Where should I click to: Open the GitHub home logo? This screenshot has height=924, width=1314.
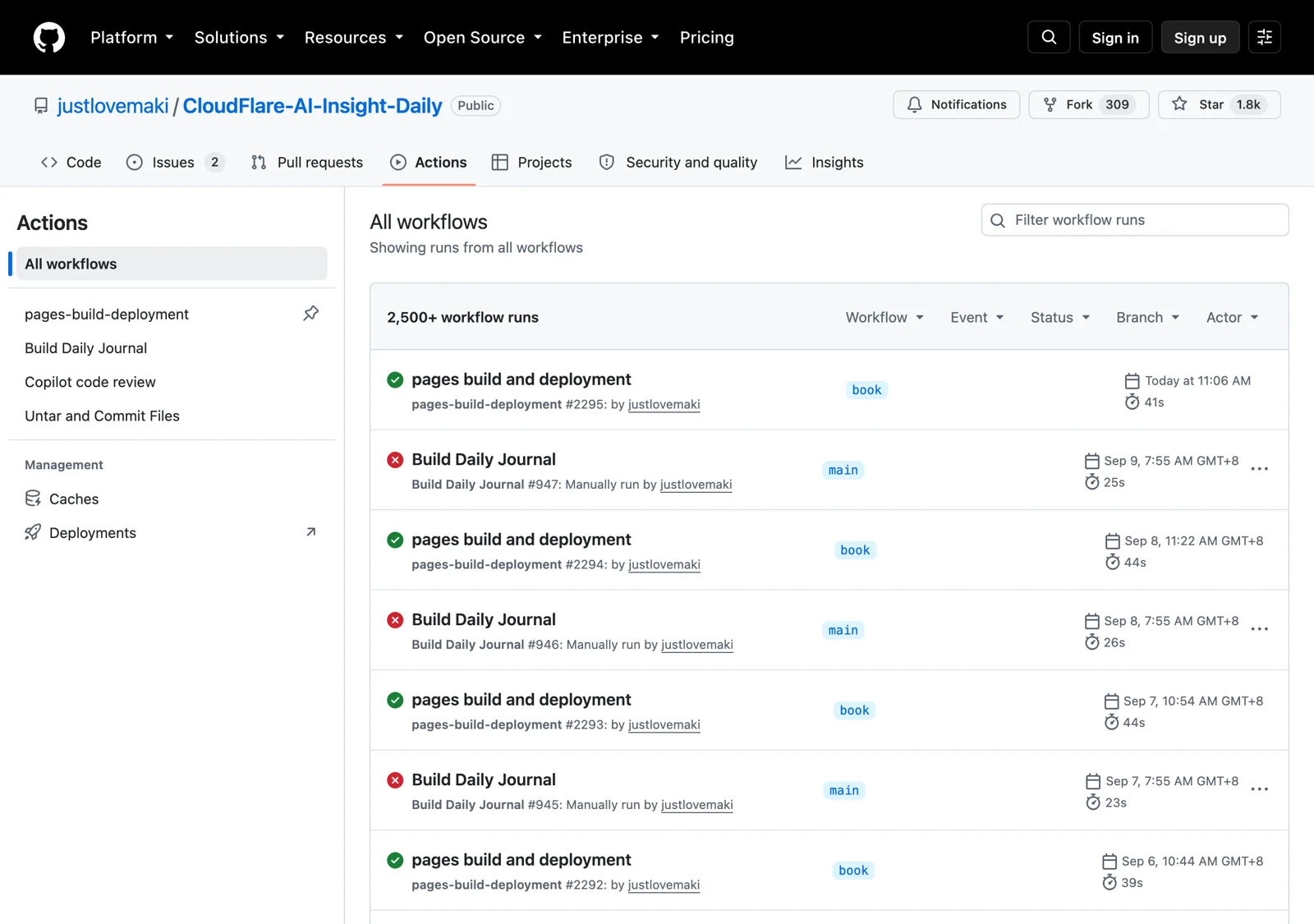pos(49,38)
